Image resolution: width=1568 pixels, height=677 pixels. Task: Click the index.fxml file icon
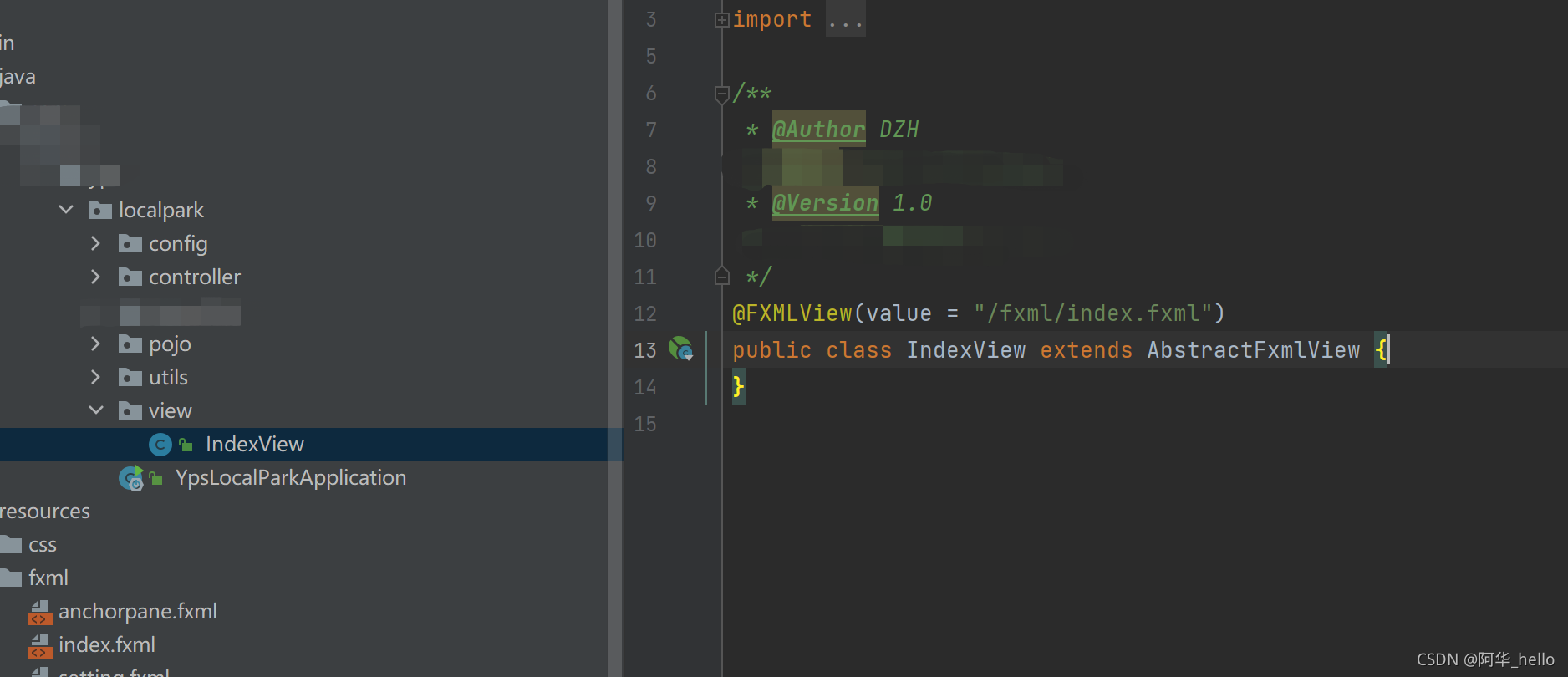click(x=40, y=646)
